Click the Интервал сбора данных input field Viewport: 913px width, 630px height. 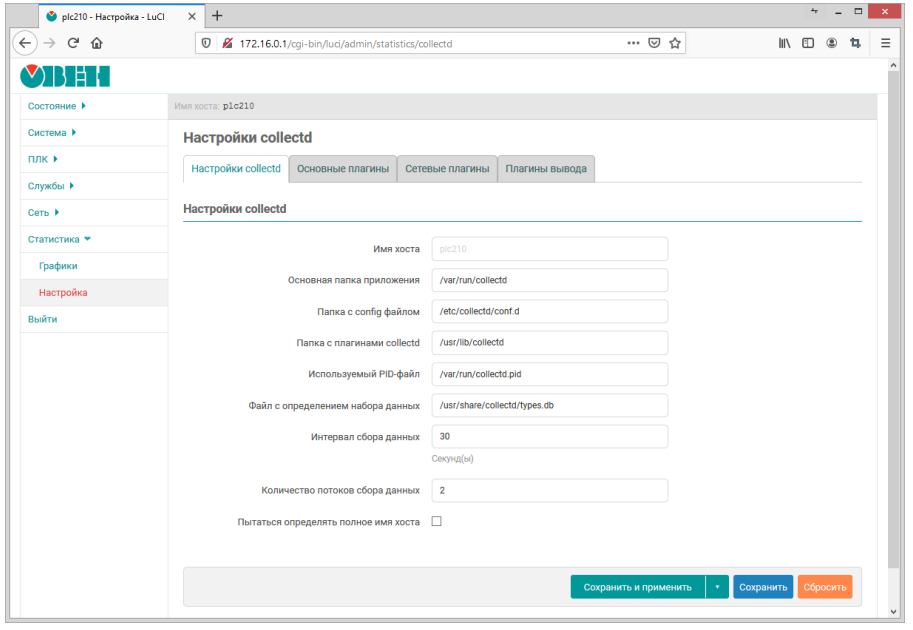[x=549, y=436]
